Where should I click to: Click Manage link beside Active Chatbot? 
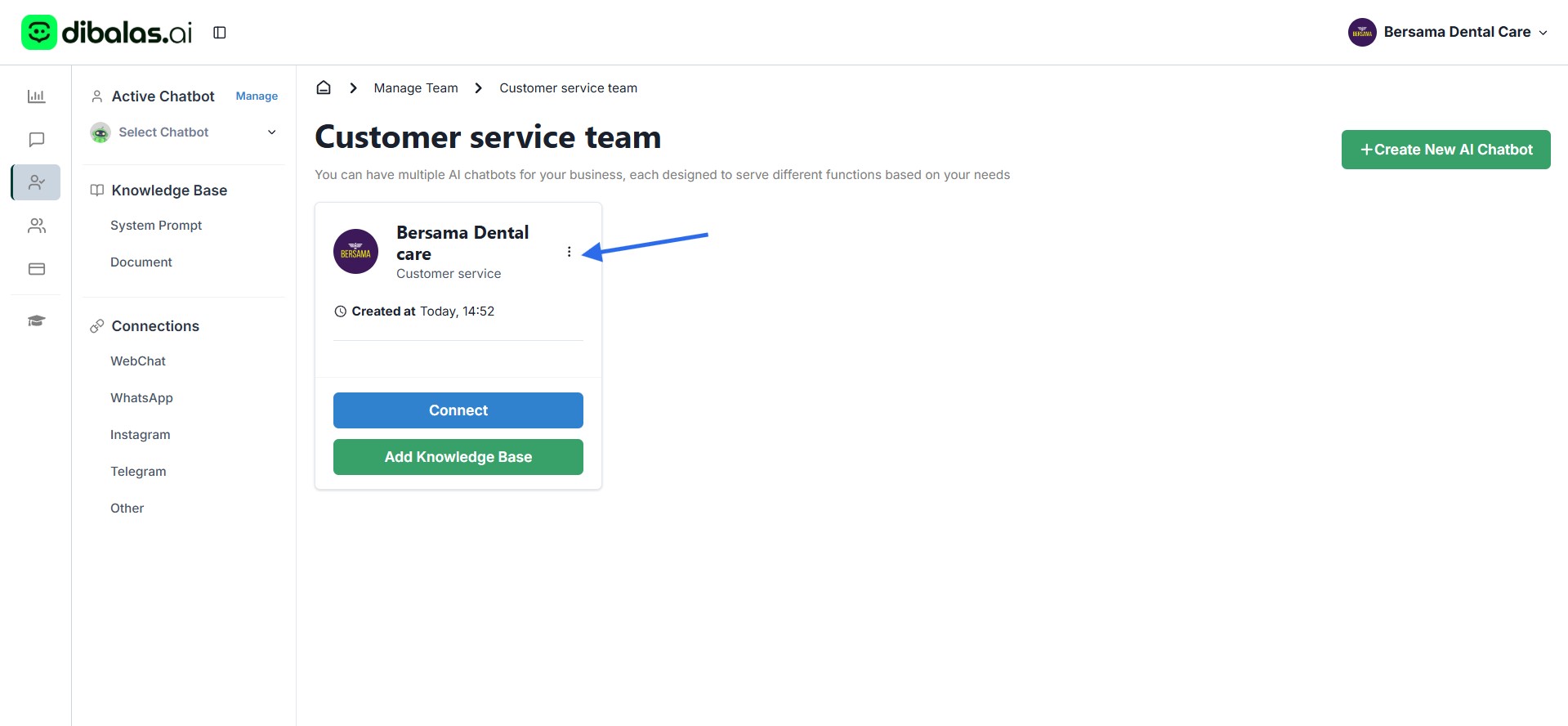(257, 96)
